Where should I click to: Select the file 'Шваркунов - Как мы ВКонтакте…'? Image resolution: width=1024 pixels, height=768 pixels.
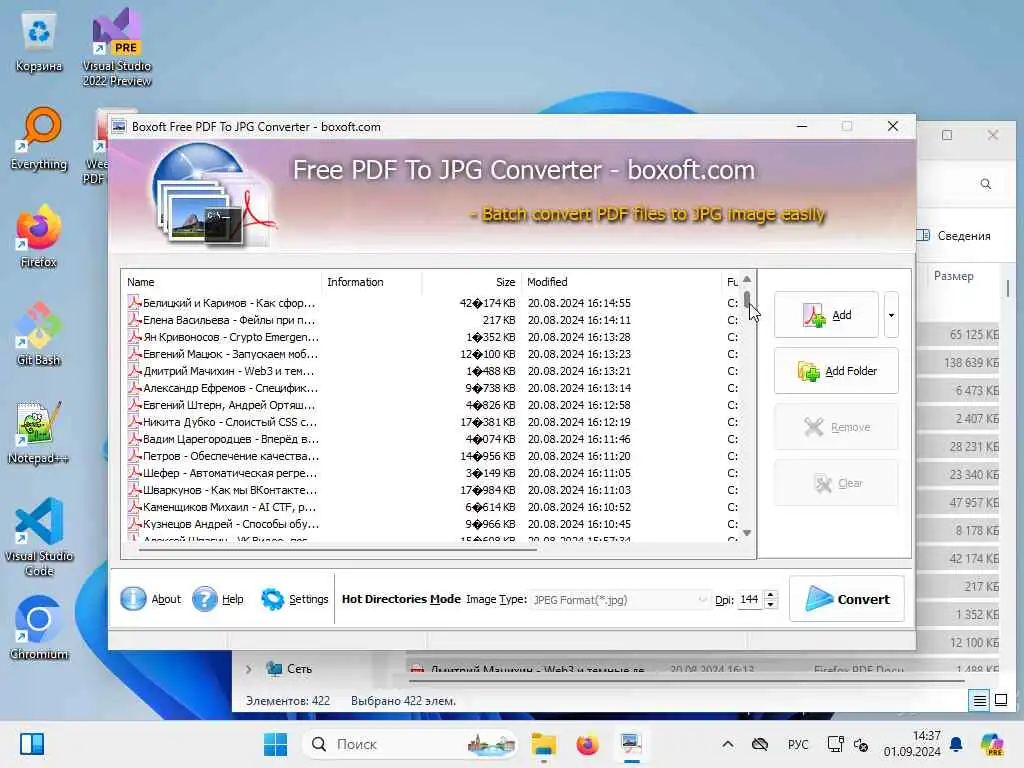tap(229, 490)
